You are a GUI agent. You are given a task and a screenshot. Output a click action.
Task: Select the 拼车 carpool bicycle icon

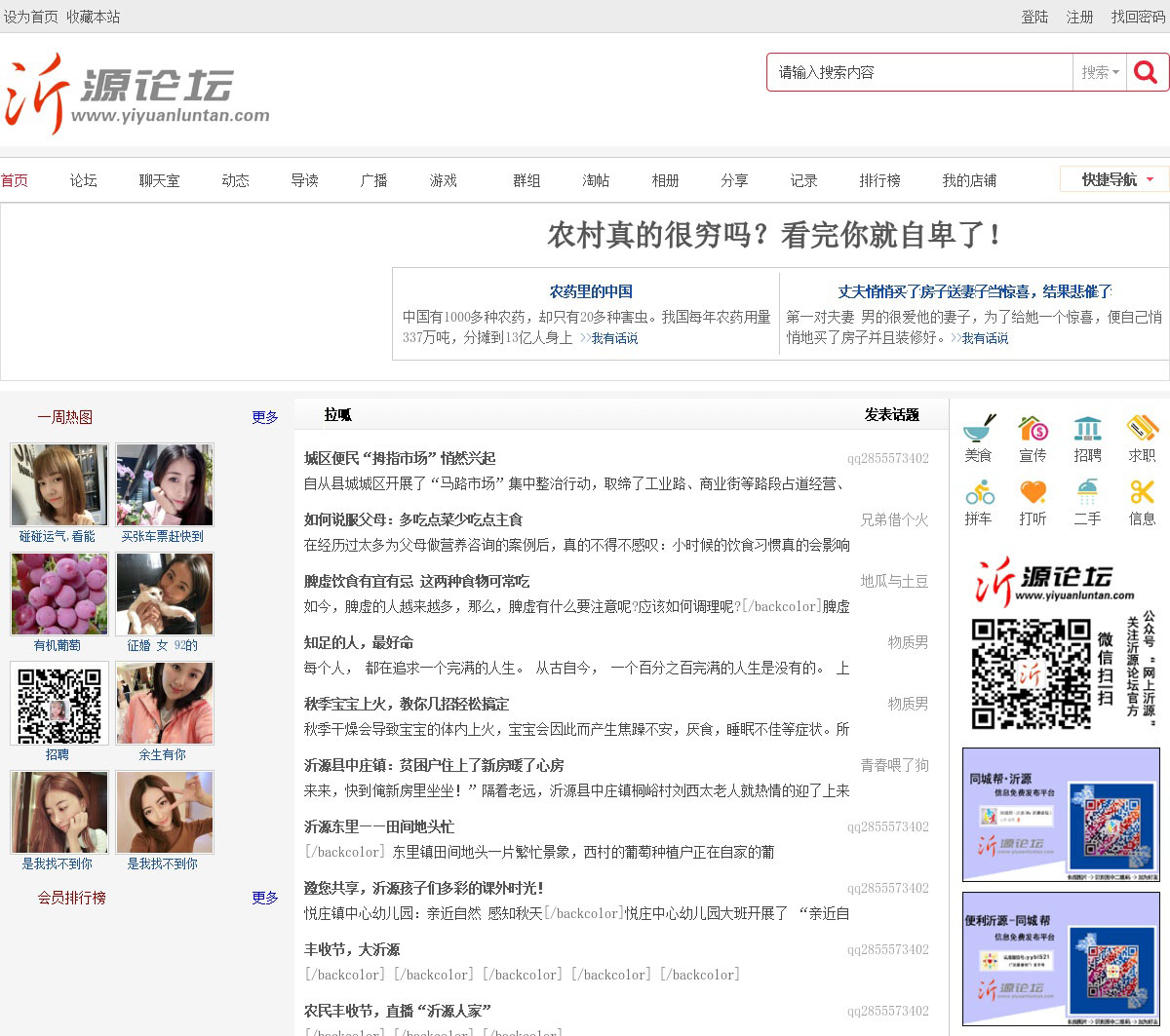click(978, 493)
